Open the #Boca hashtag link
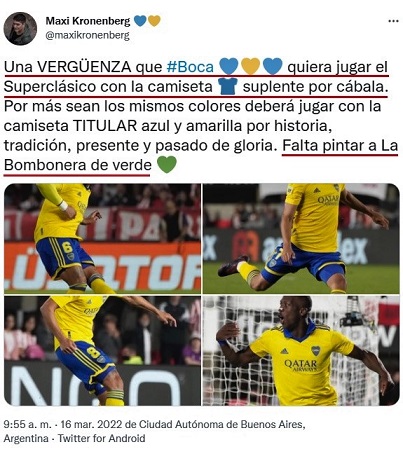Image resolution: width=403 pixels, height=454 pixels. click(x=190, y=67)
